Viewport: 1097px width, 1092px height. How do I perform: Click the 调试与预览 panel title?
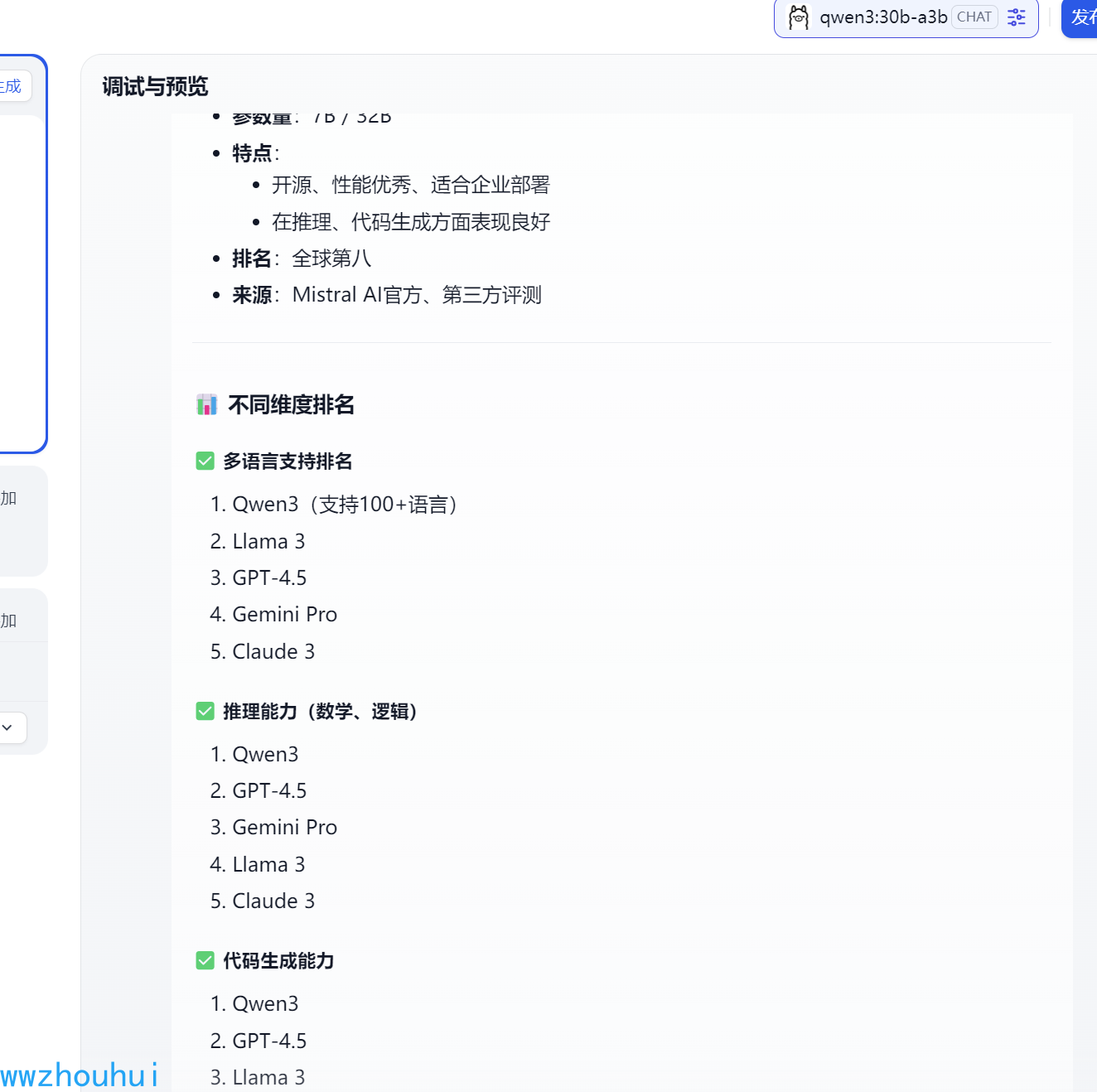click(155, 86)
